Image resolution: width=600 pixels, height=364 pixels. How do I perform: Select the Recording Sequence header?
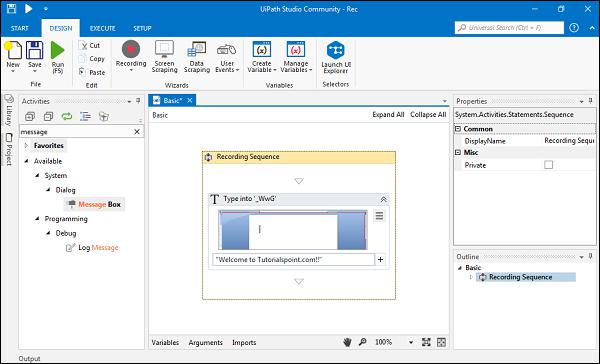pyautogui.click(x=299, y=157)
